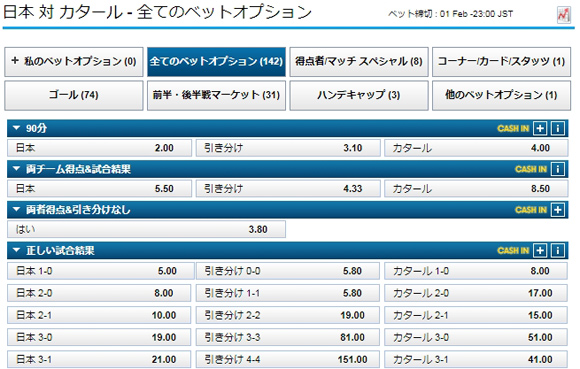
Task: Open info icon in 正しい試合結果 header
Action: click(558, 250)
